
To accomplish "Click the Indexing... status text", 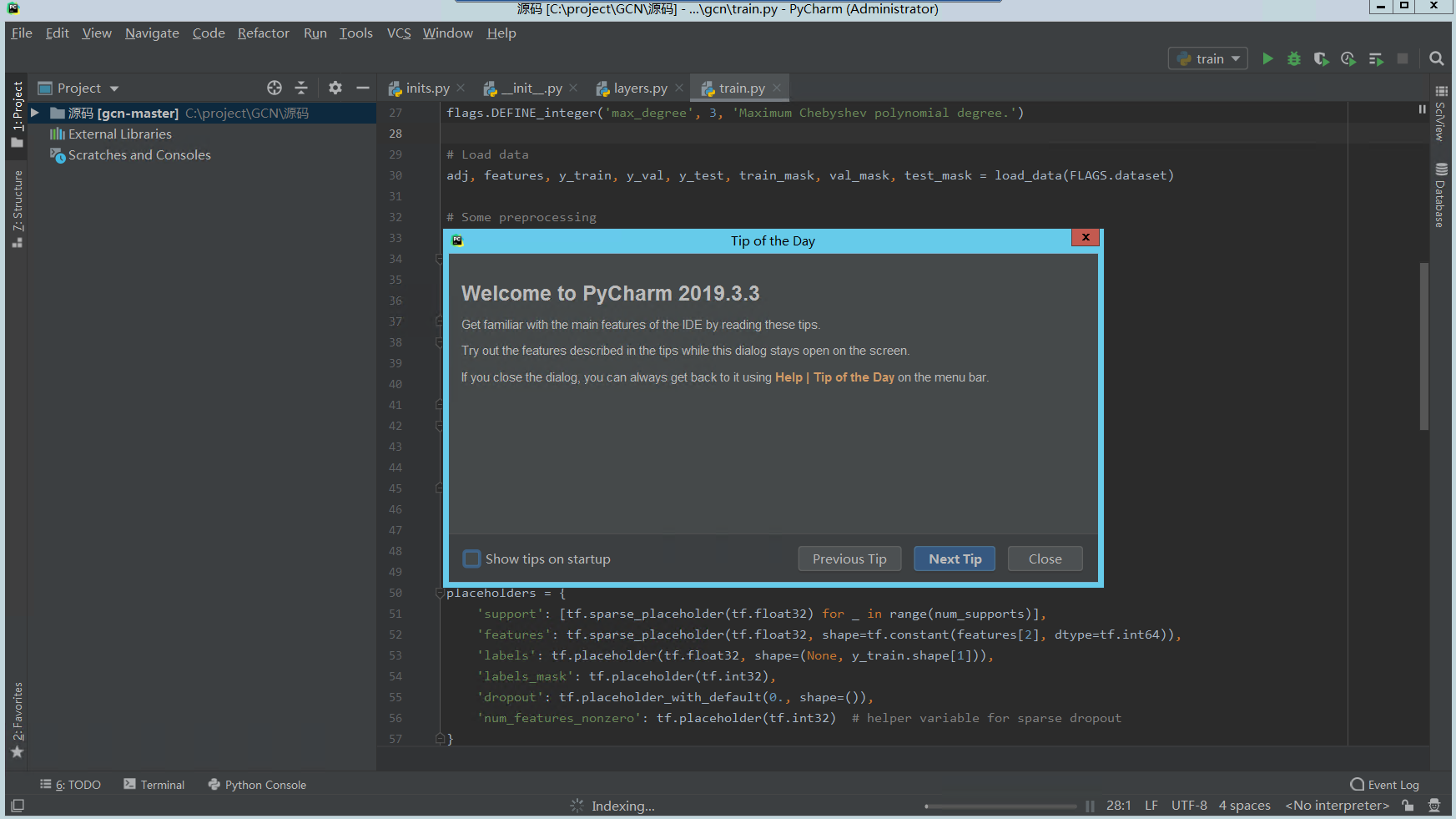I will tap(623, 806).
